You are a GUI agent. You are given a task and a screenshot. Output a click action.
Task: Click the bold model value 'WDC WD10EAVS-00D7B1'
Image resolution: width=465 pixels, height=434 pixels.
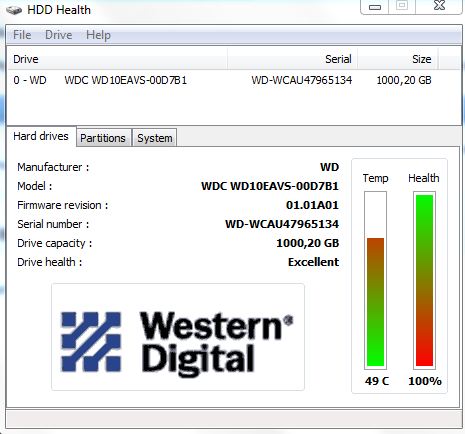pyautogui.click(x=270, y=186)
